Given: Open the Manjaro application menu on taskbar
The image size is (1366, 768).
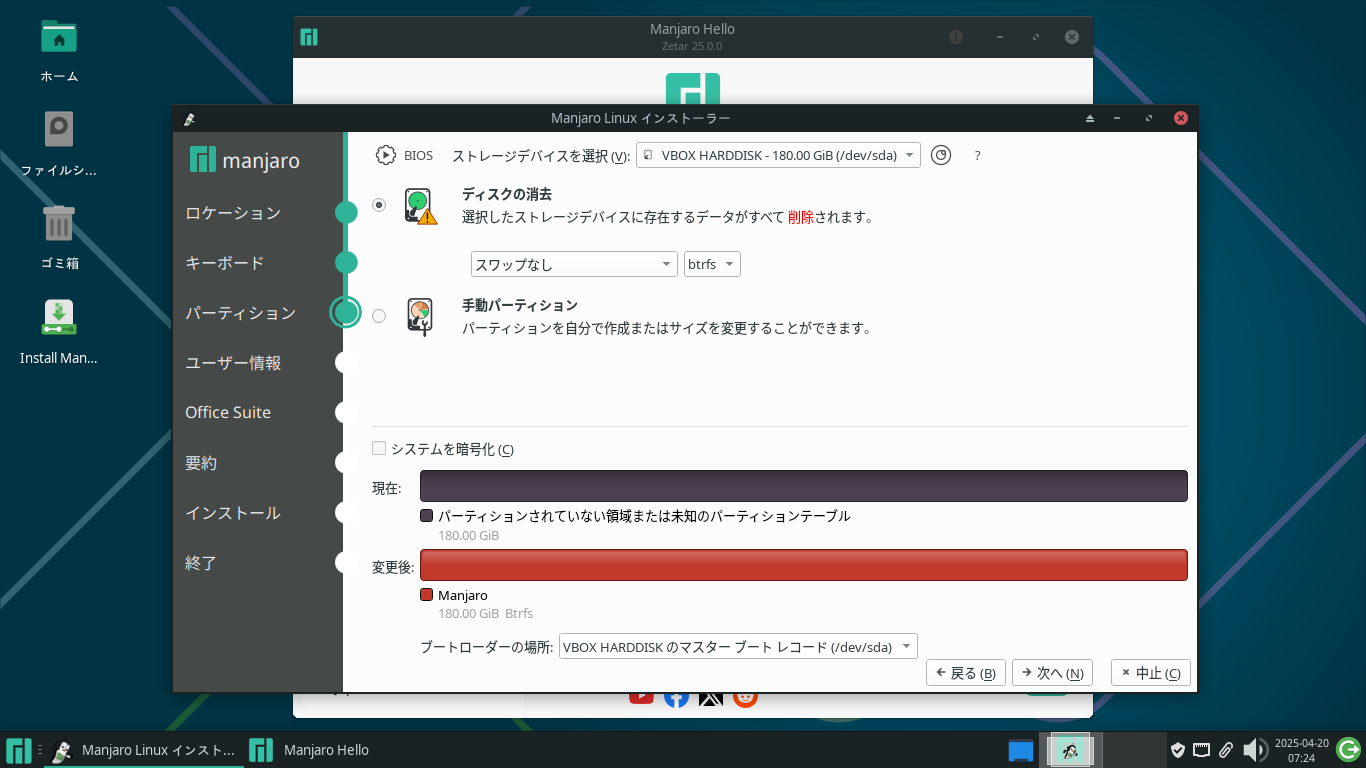Looking at the screenshot, I should click(x=18, y=750).
